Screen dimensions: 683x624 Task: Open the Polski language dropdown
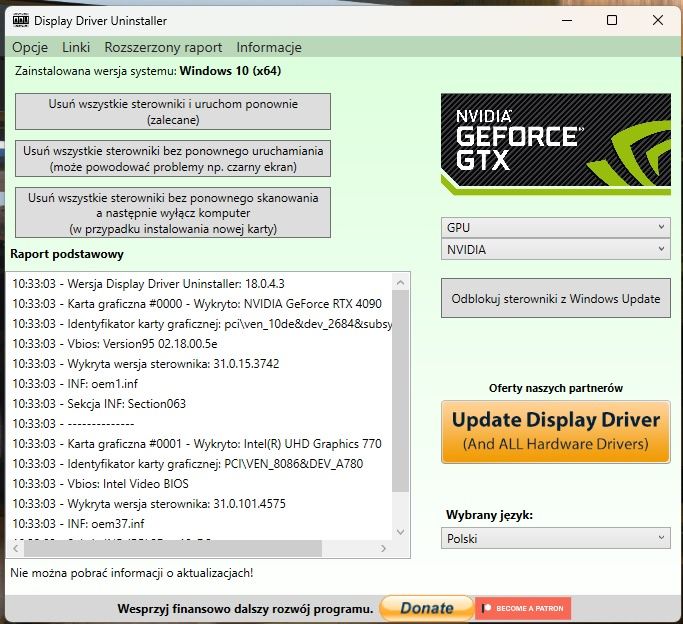pyautogui.click(x=555, y=539)
